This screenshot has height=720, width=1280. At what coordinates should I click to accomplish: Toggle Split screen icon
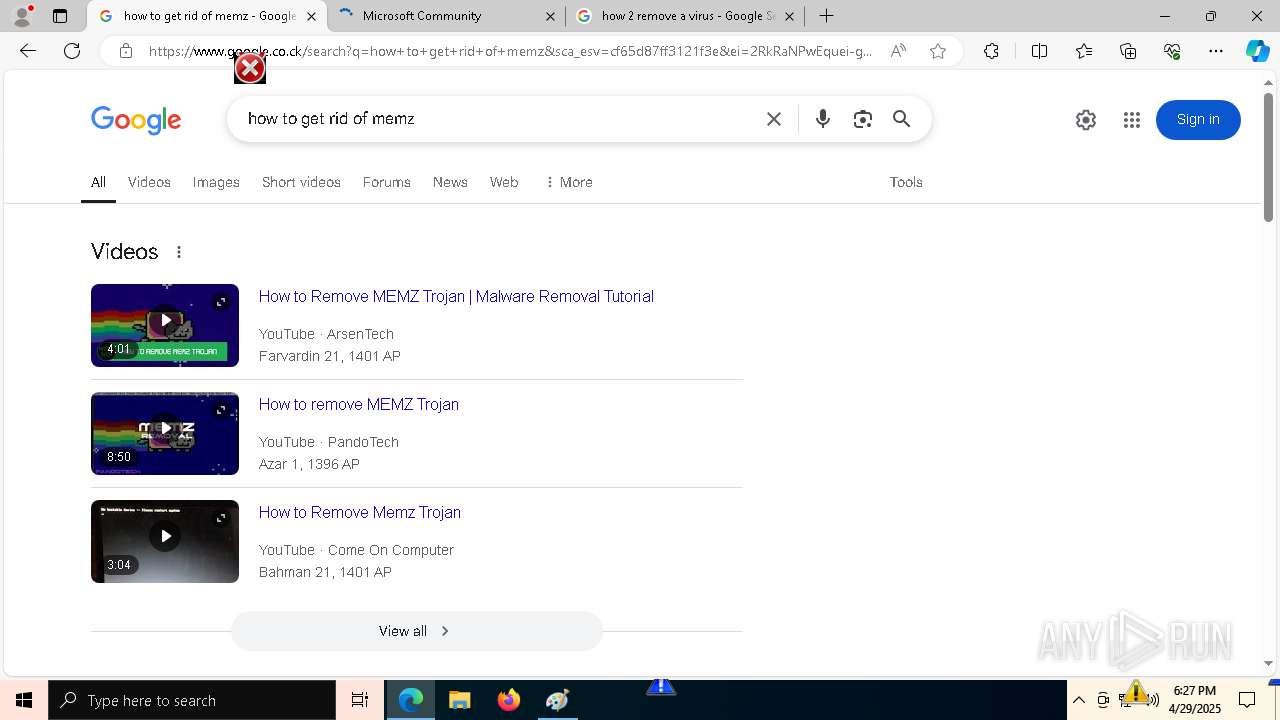[1039, 51]
